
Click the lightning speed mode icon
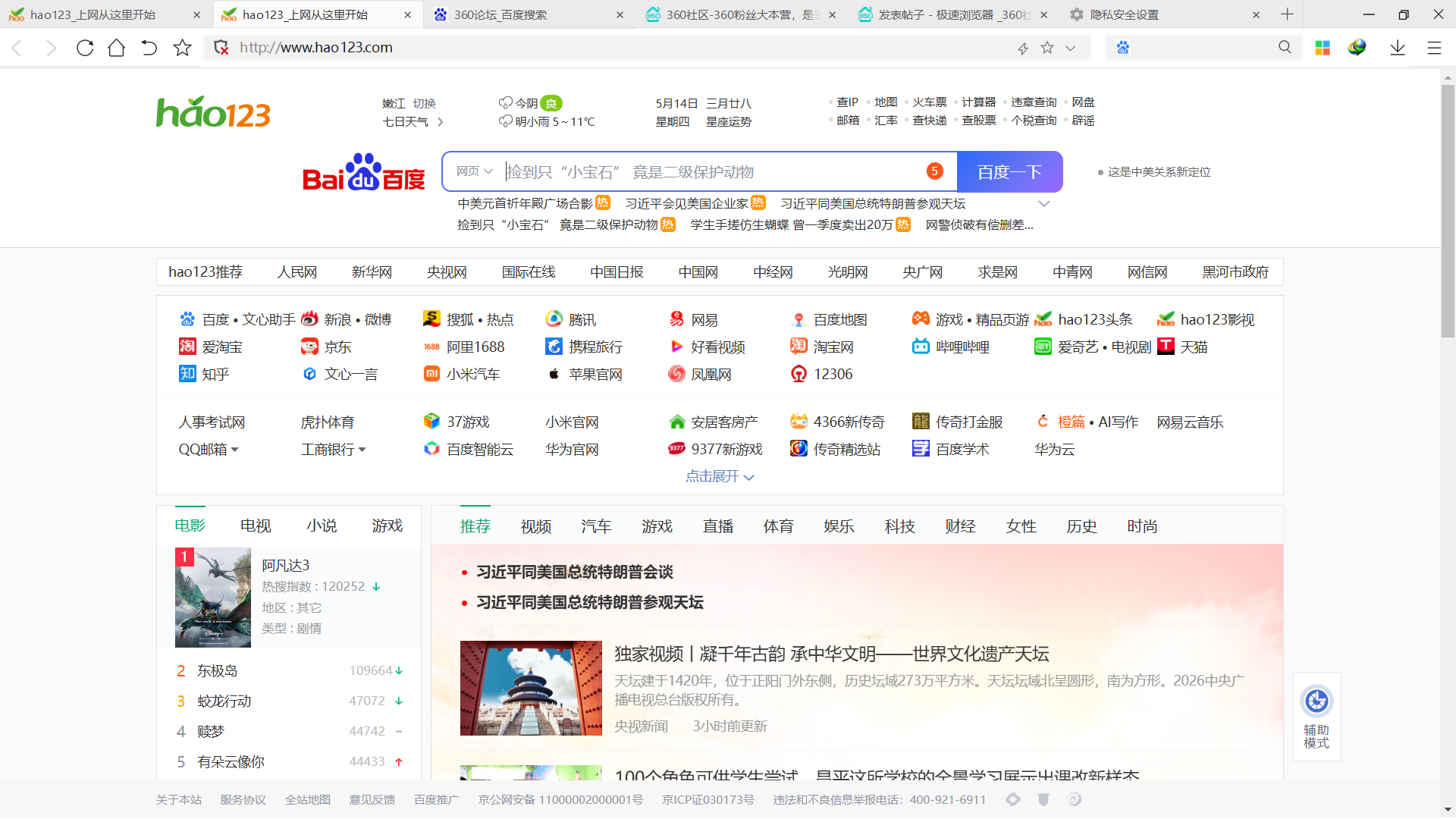pos(1023,48)
